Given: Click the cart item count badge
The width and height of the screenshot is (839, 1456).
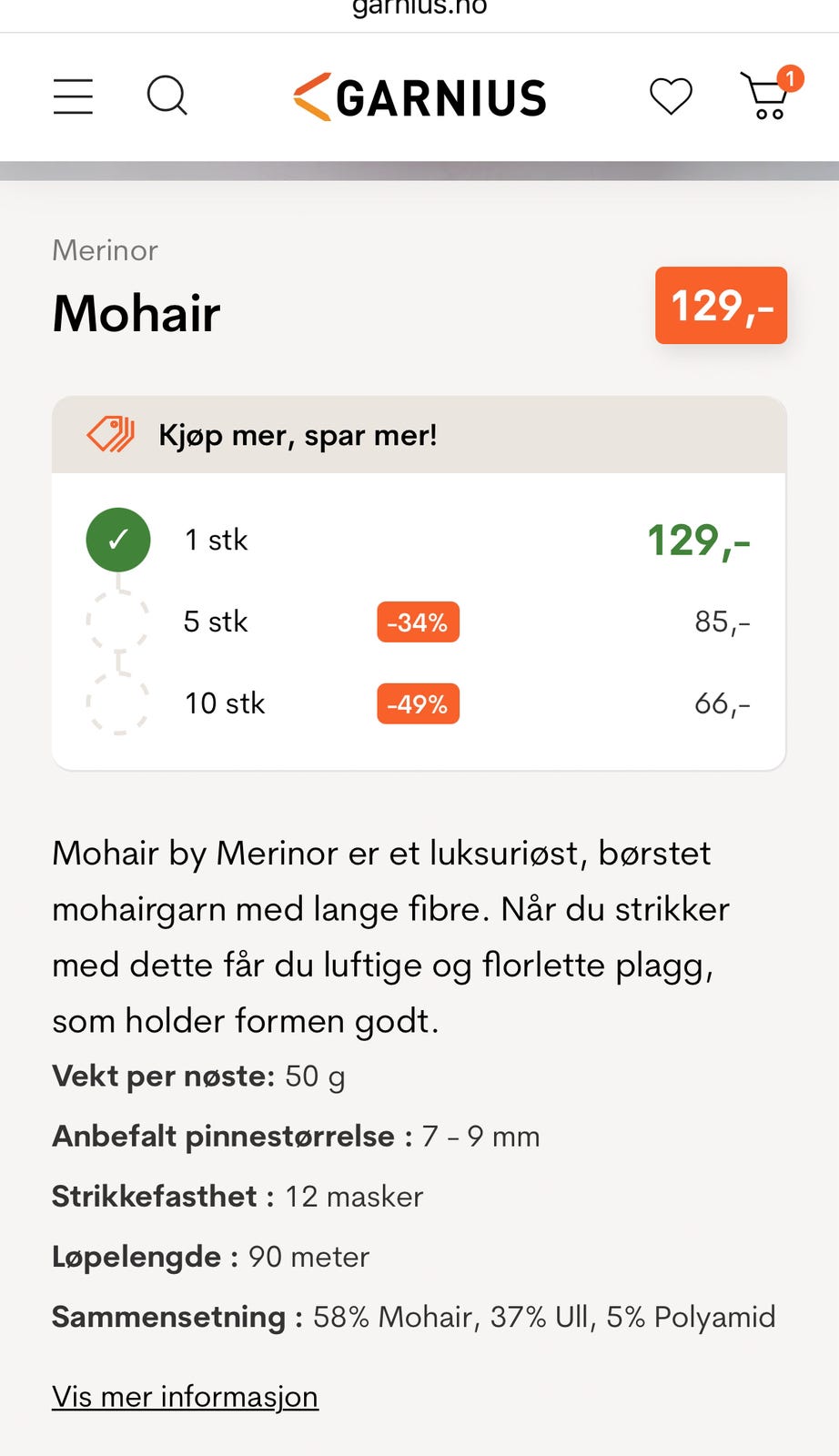Looking at the screenshot, I should point(790,79).
